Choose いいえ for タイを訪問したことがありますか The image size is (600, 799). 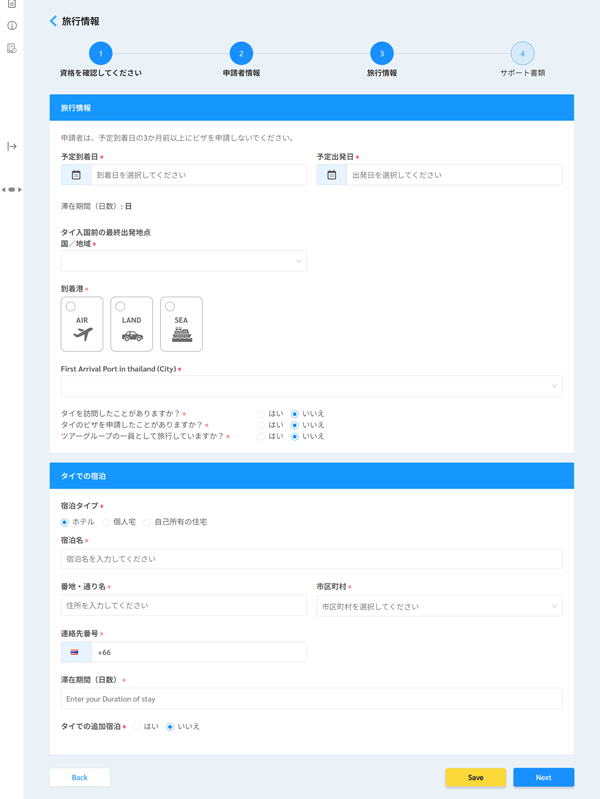click(295, 414)
